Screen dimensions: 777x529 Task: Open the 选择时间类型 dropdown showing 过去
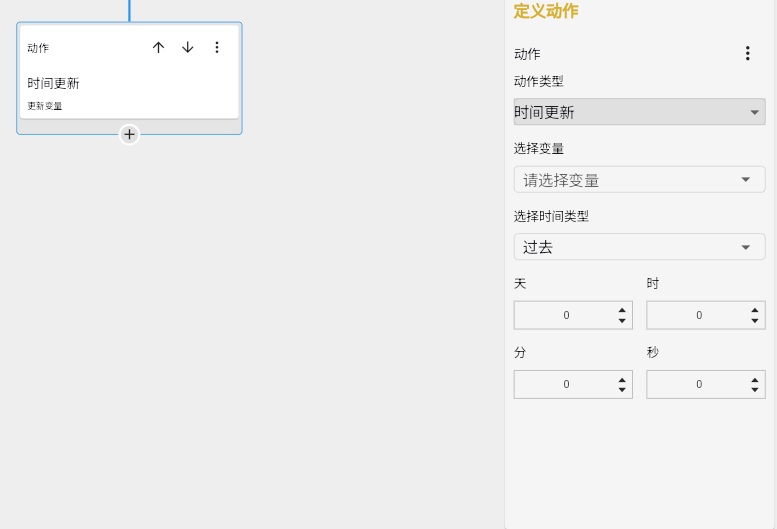click(639, 247)
